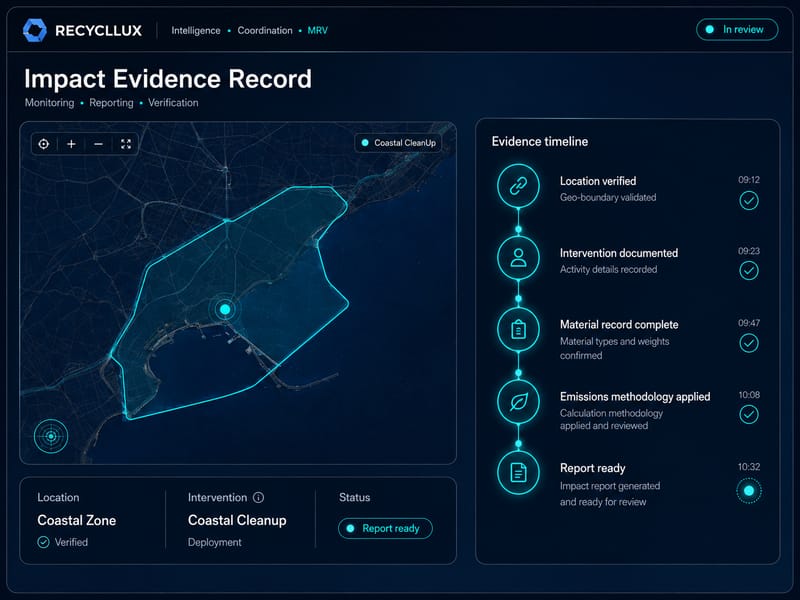Click the radar compass icon on map
The image size is (800, 600).
[51, 436]
